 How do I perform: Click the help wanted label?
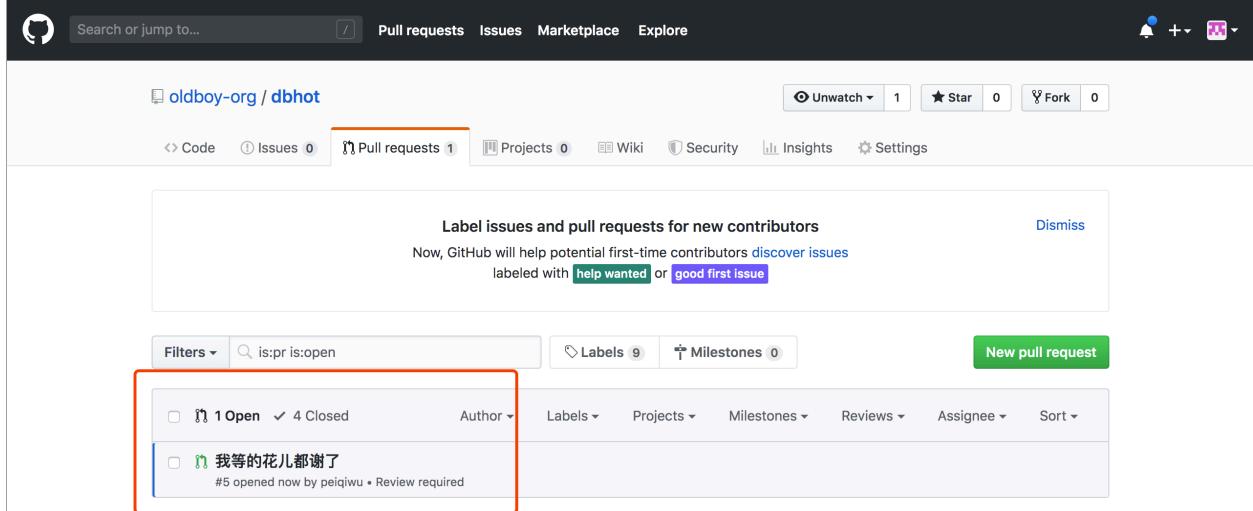pos(611,273)
